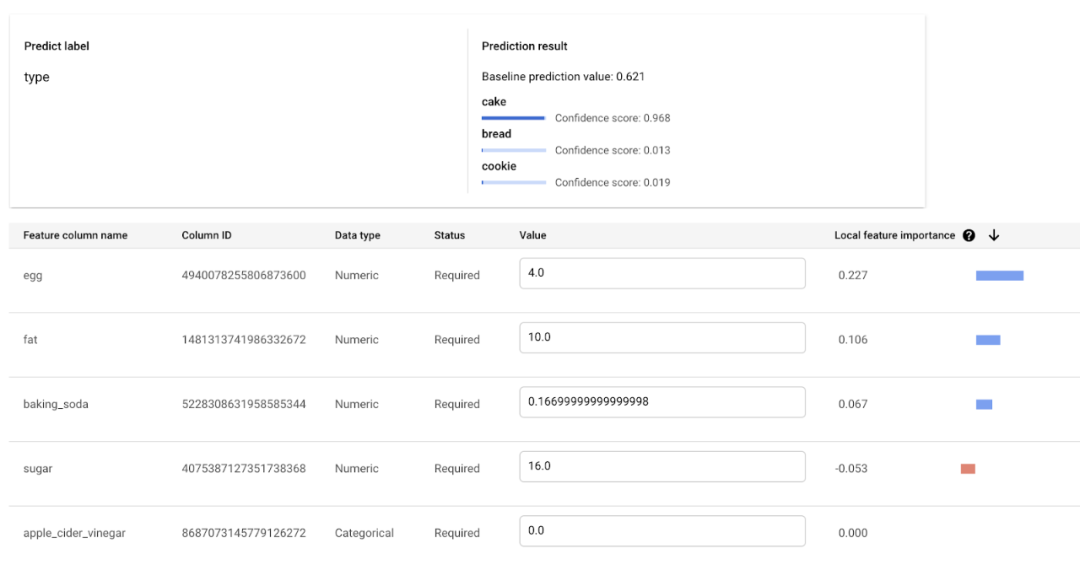Click the cookie confidence score bar
The image size is (1080, 570).
[514, 182]
